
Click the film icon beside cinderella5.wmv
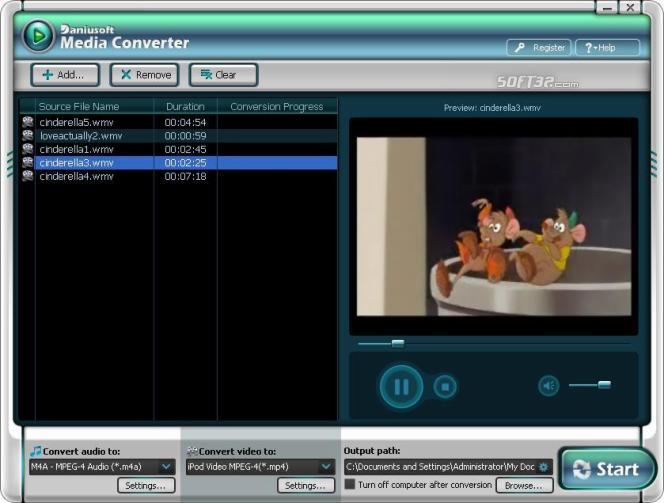coord(28,122)
